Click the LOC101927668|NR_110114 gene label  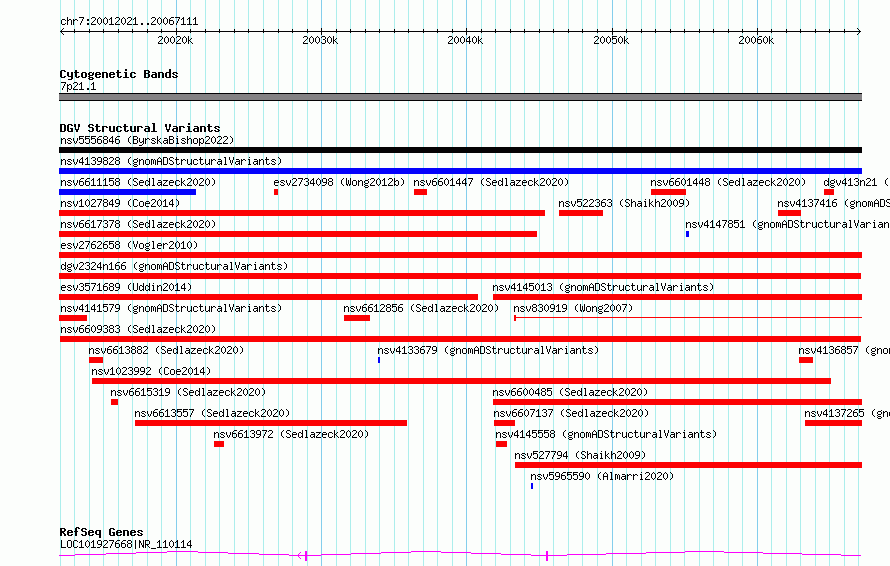click(126, 544)
